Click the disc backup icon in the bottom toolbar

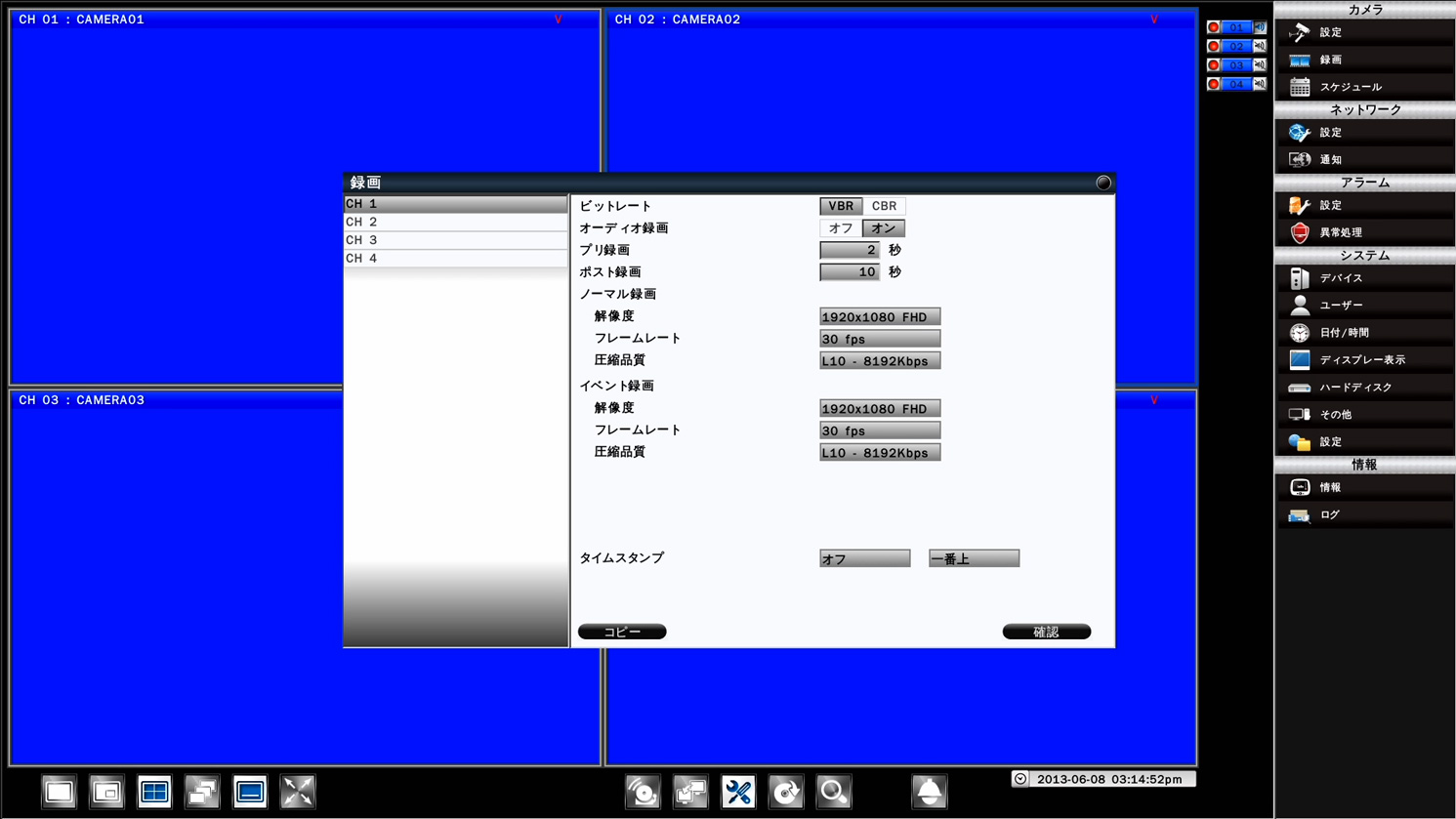coord(643,792)
